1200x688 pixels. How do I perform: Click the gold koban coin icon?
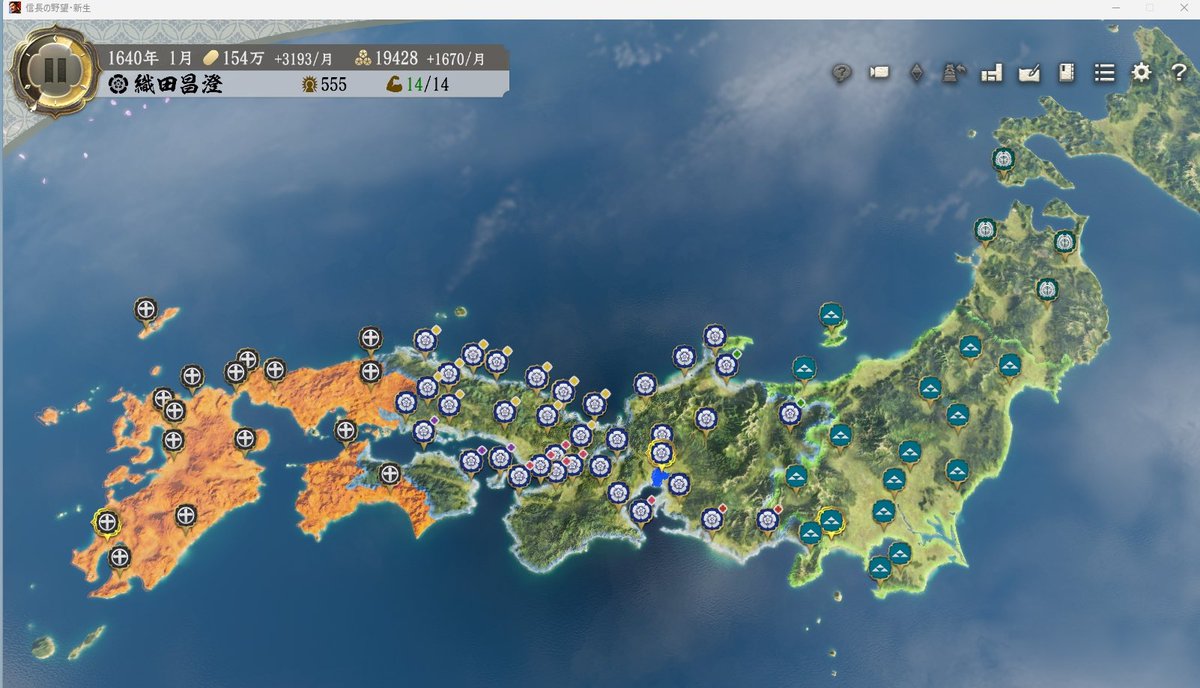(211, 58)
